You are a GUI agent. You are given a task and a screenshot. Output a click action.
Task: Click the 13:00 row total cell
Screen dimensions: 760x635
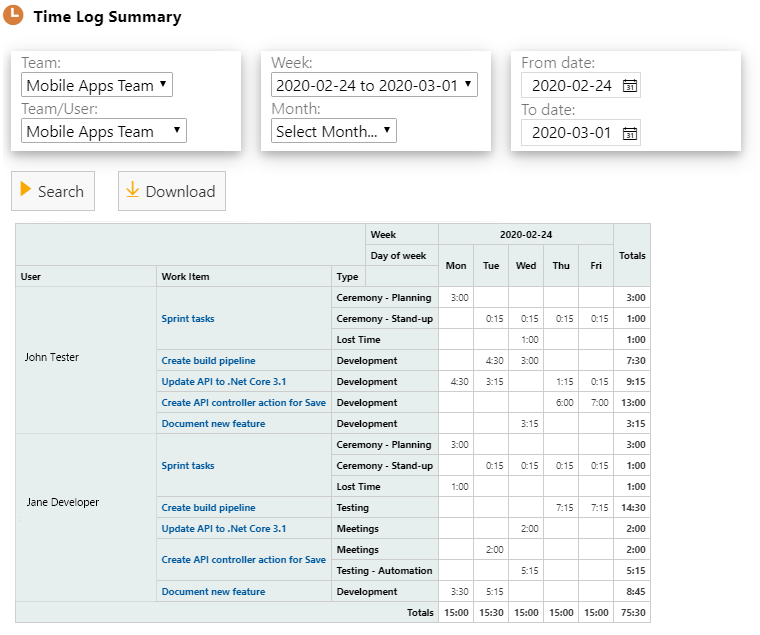click(632, 402)
